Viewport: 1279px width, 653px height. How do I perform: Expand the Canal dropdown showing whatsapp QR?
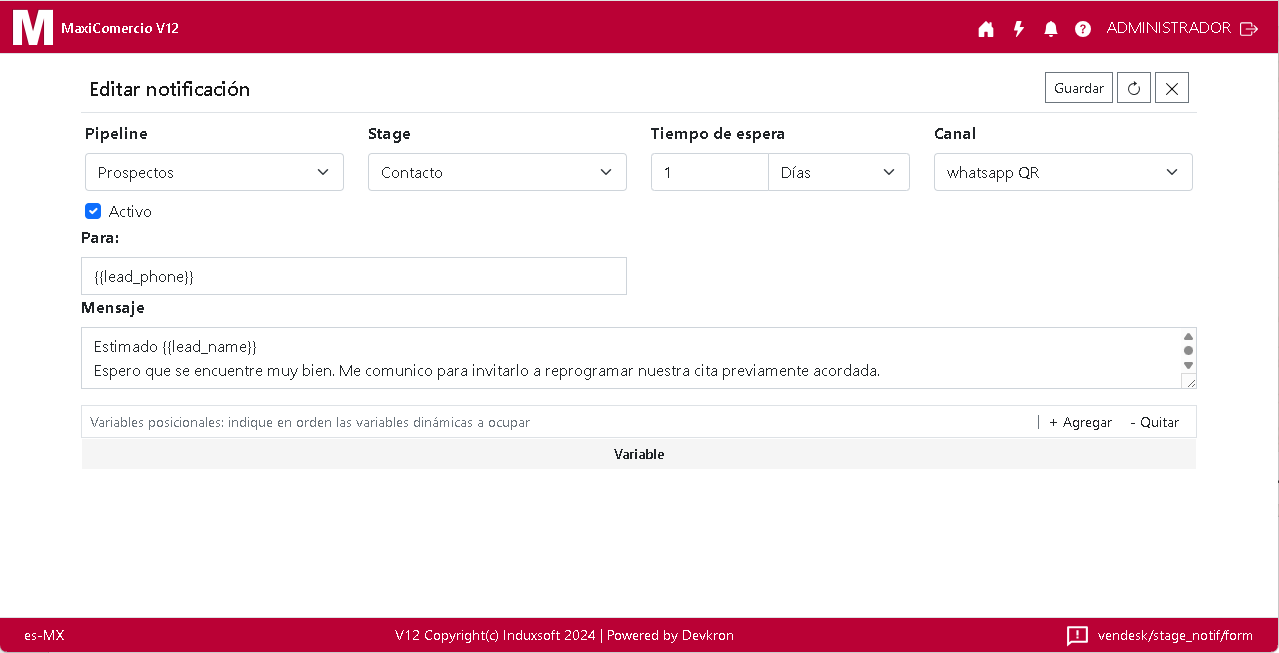1062,172
